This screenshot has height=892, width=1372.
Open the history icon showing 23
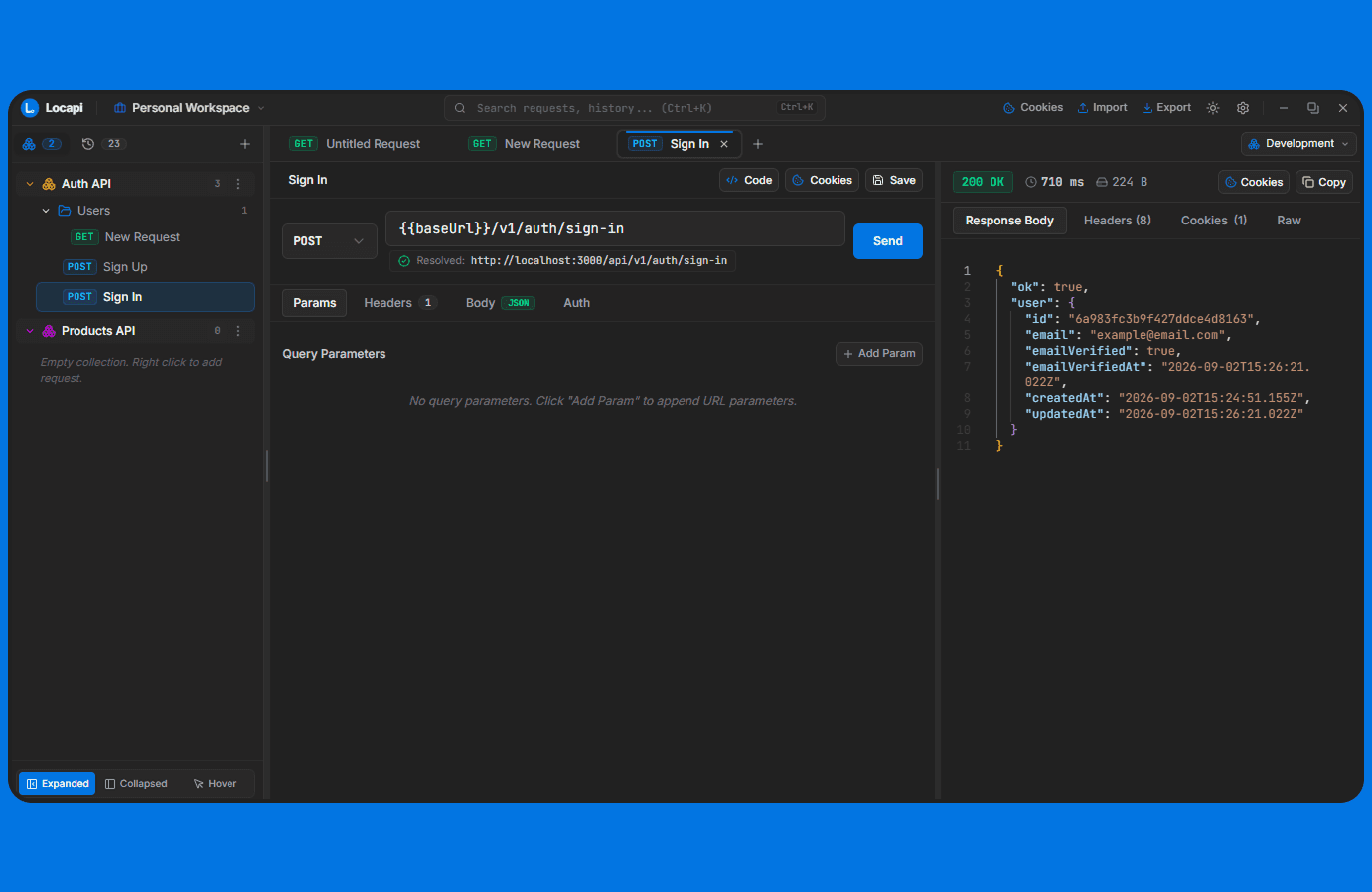(103, 144)
